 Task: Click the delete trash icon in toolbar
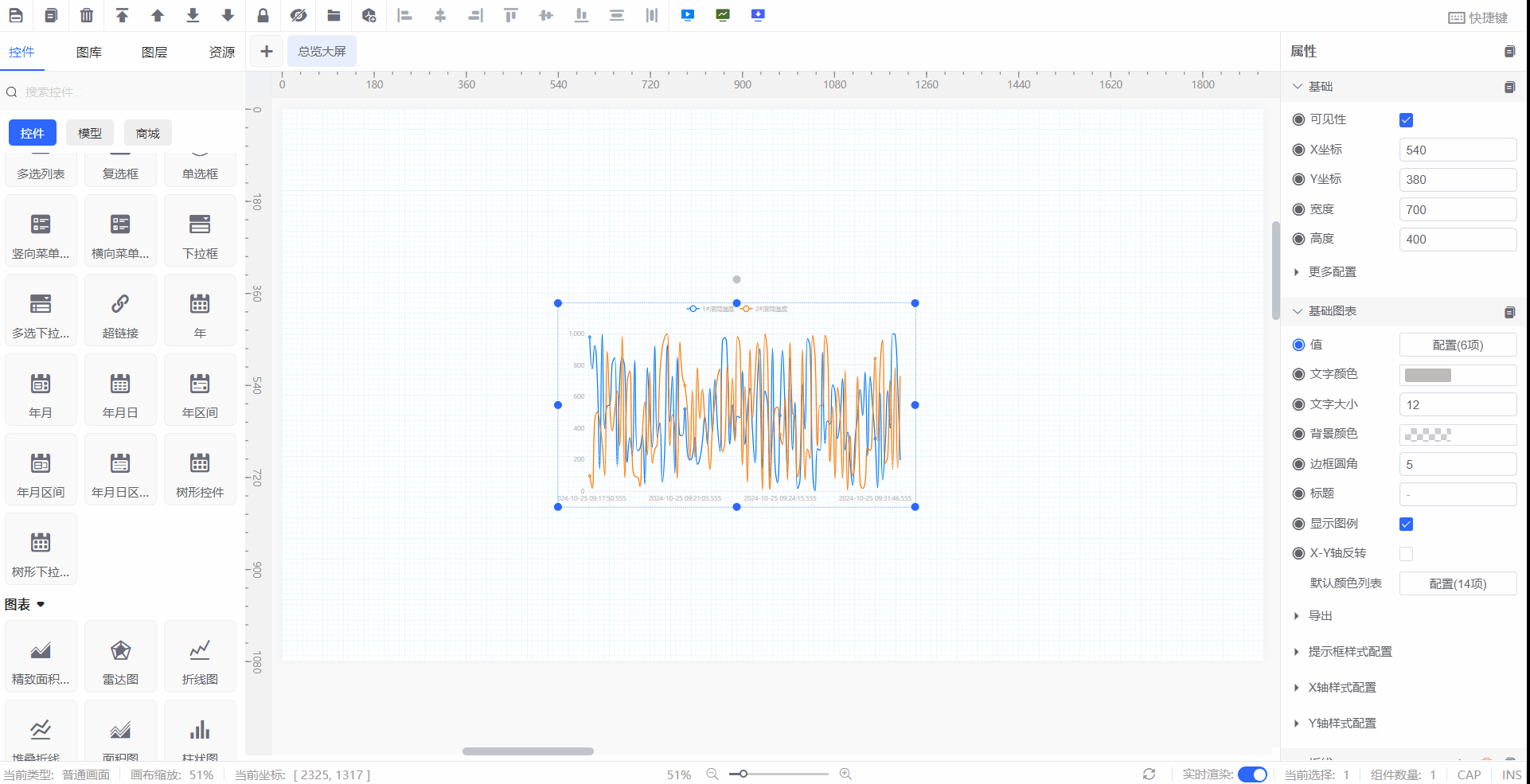click(87, 15)
